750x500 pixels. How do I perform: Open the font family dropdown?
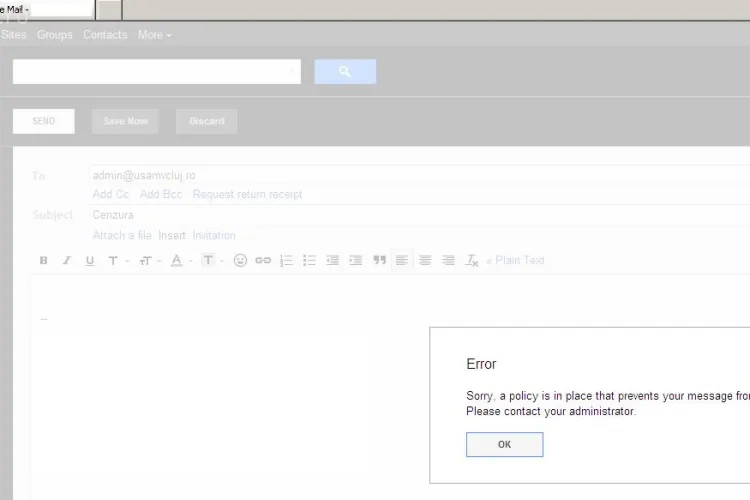tap(116, 261)
